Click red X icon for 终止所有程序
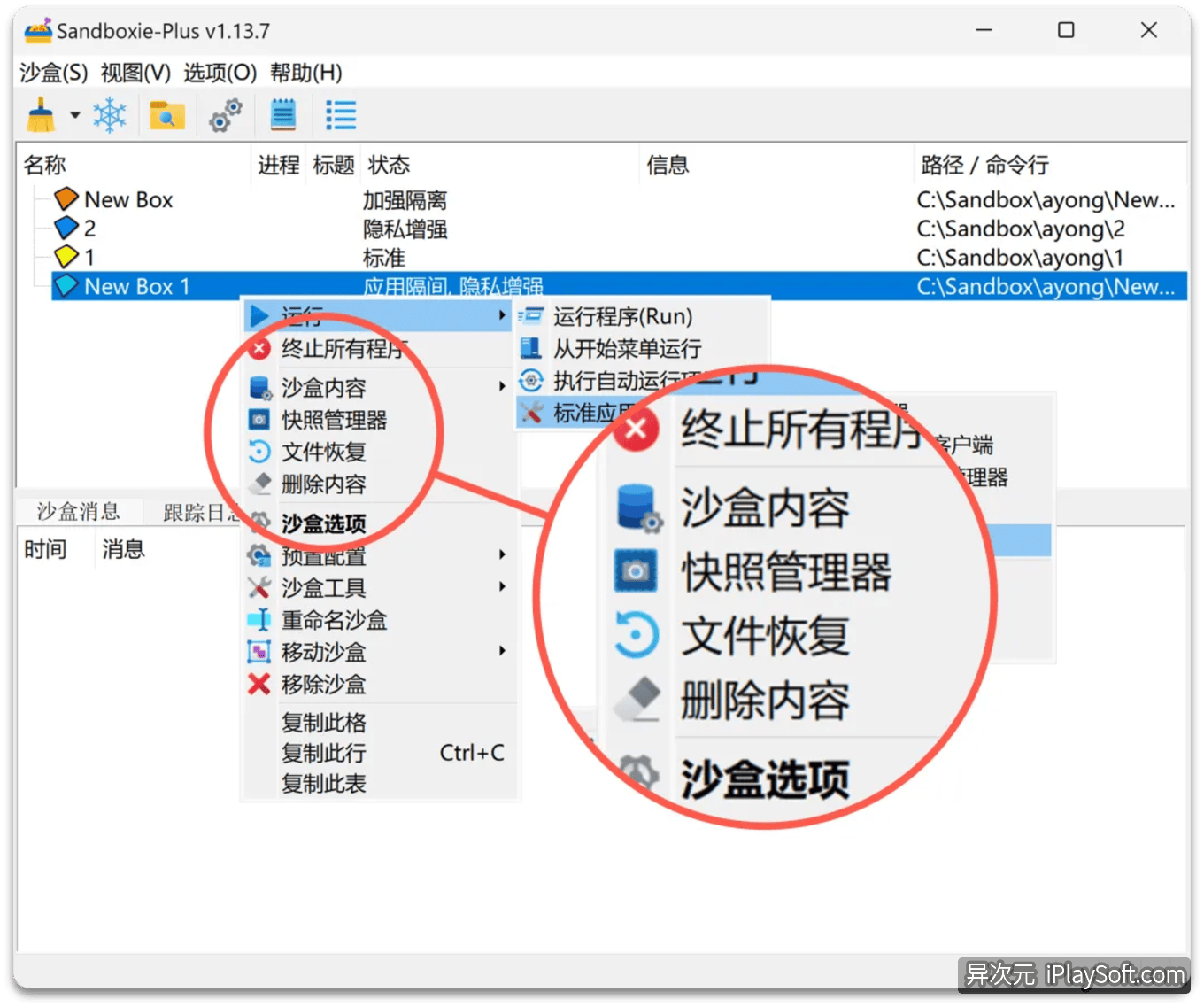 point(259,348)
